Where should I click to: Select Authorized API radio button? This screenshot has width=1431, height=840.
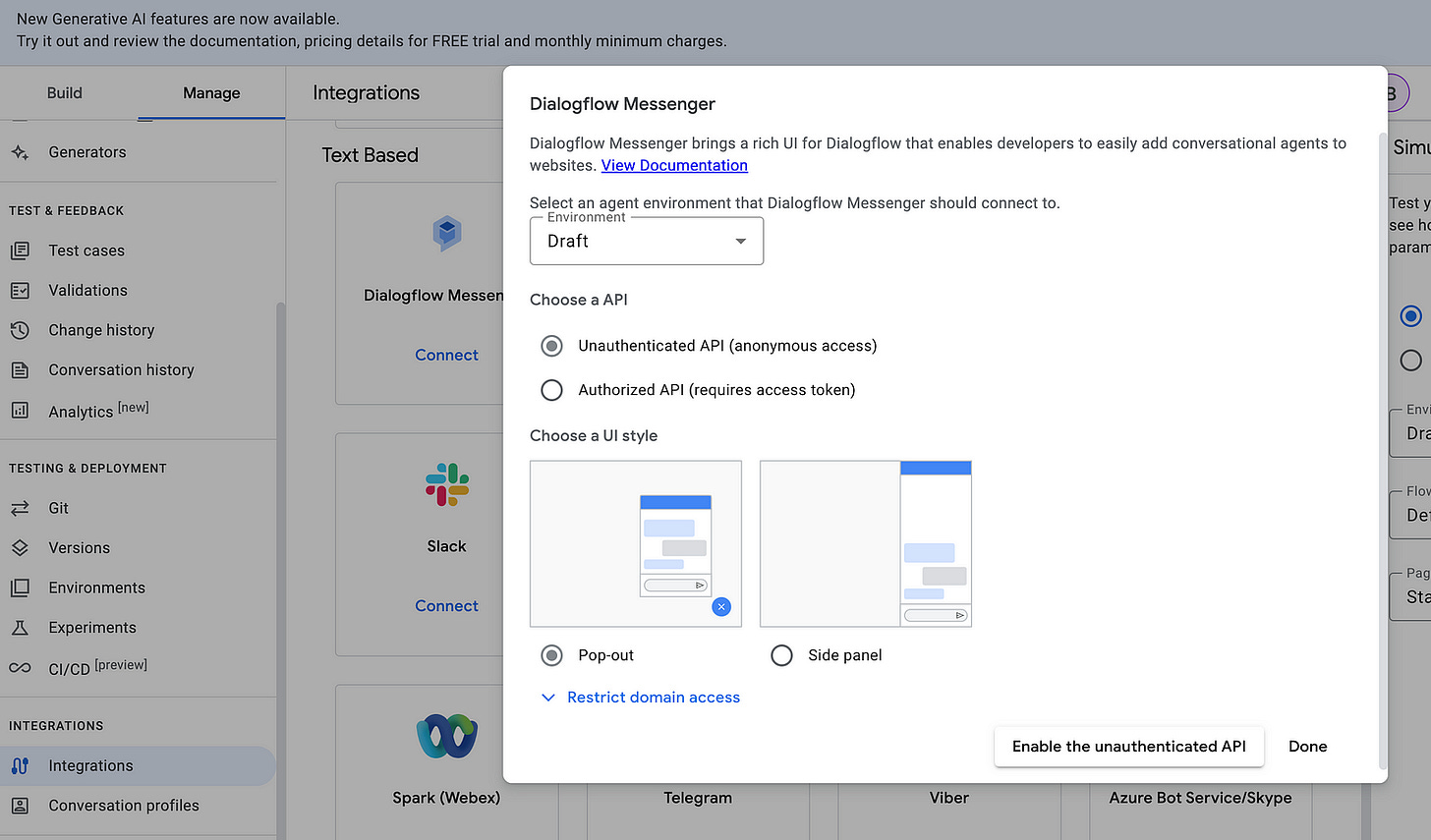552,390
